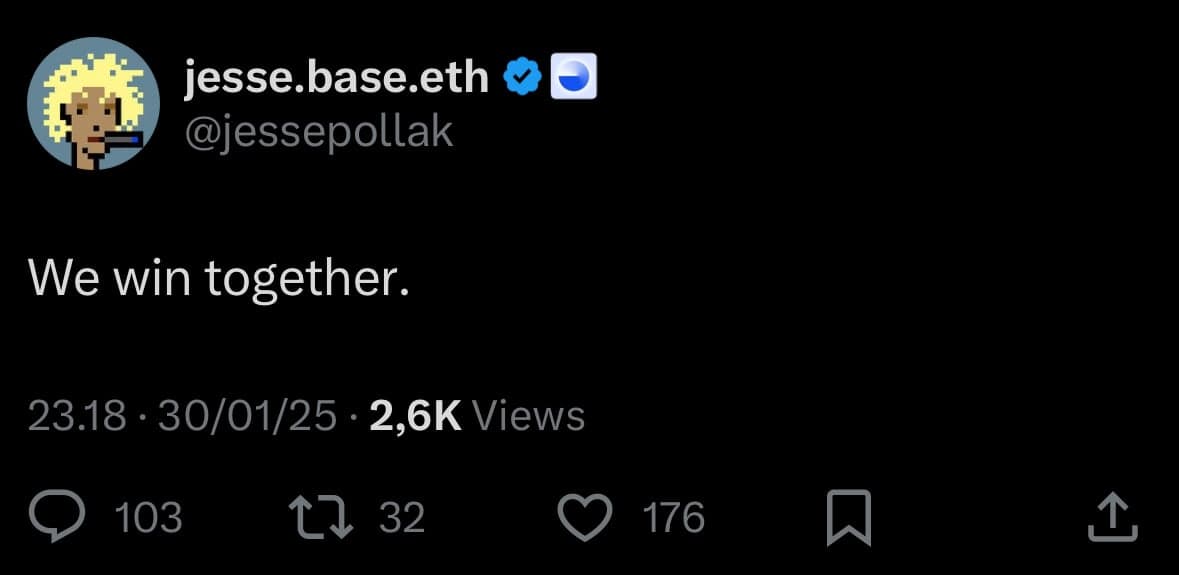Click the blue verified checkmark badge
The width and height of the screenshot is (1179, 575).
pos(522,77)
